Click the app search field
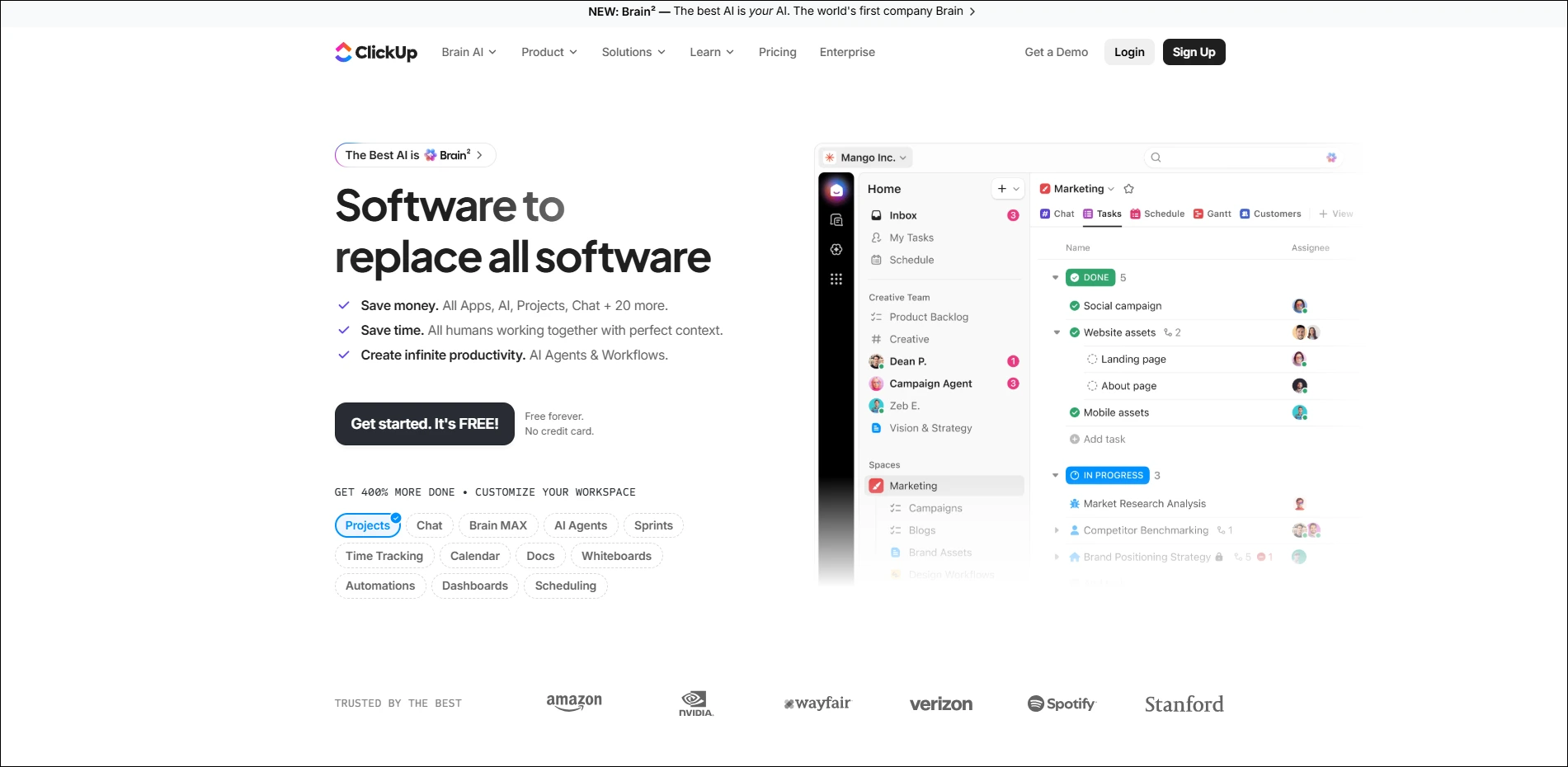This screenshot has height=767, width=1568. pyautogui.click(x=1243, y=158)
